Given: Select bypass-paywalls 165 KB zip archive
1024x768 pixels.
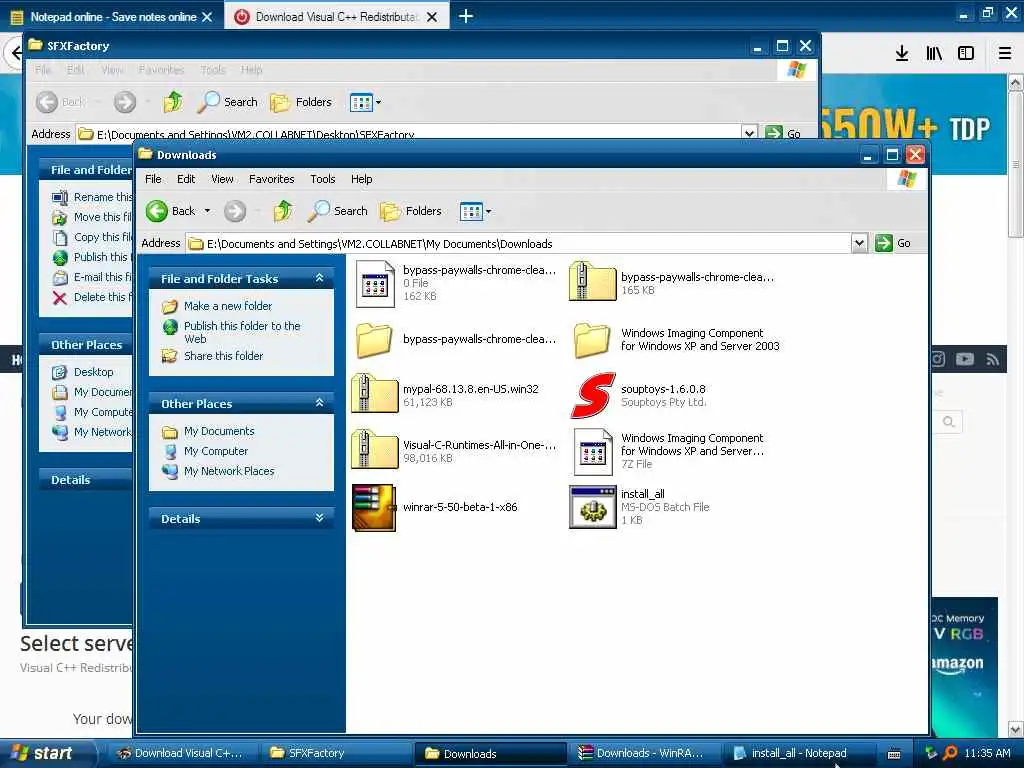Looking at the screenshot, I should click(592, 281).
